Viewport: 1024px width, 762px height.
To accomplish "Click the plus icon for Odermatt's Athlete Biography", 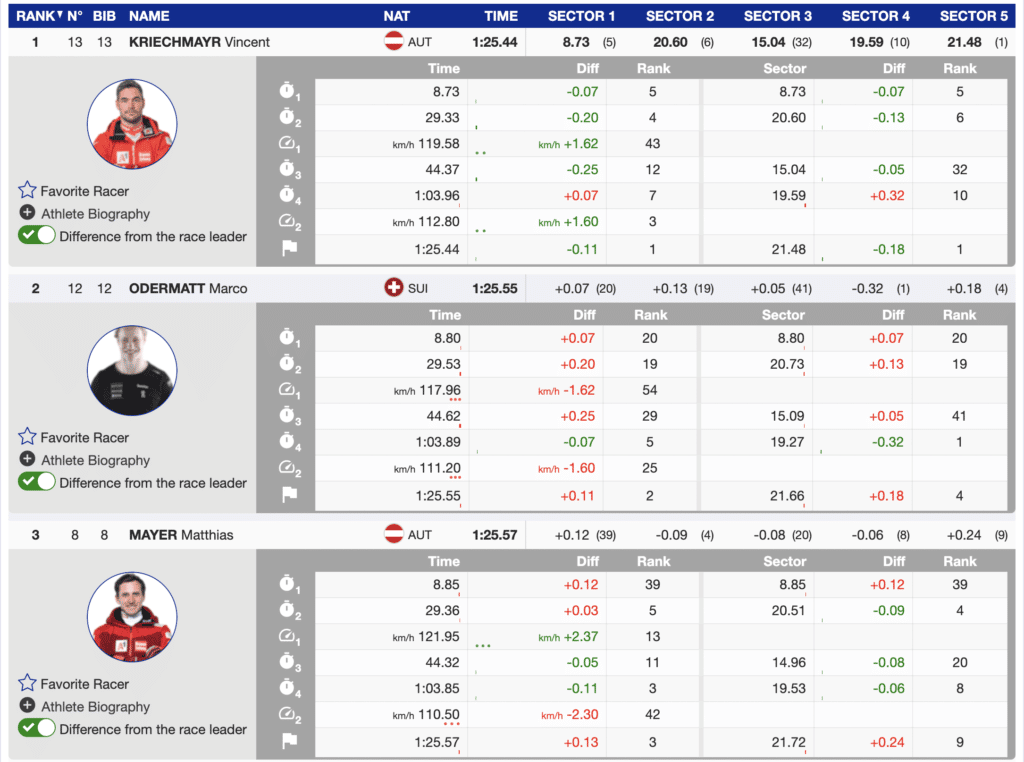I will [27, 460].
